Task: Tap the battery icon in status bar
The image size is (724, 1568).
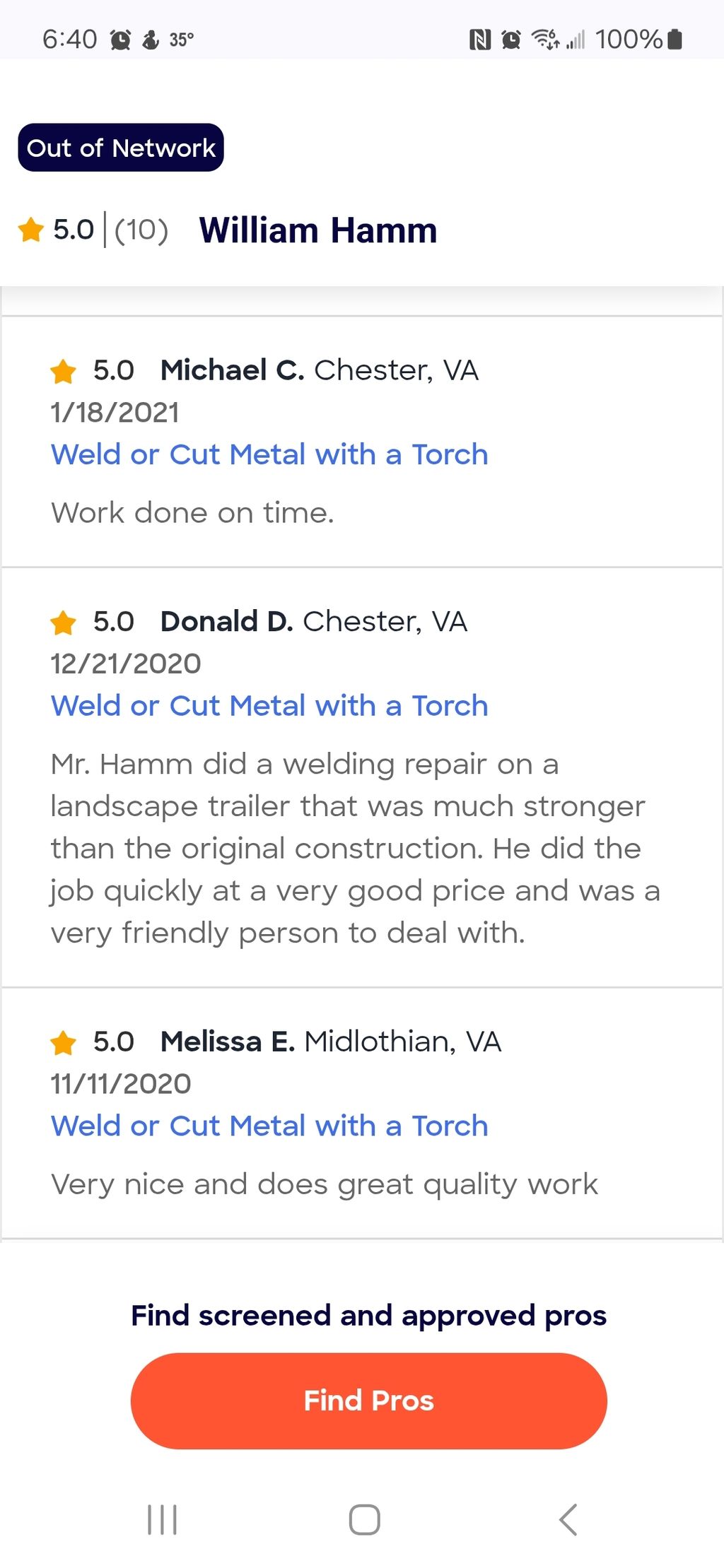Action: coord(675,40)
